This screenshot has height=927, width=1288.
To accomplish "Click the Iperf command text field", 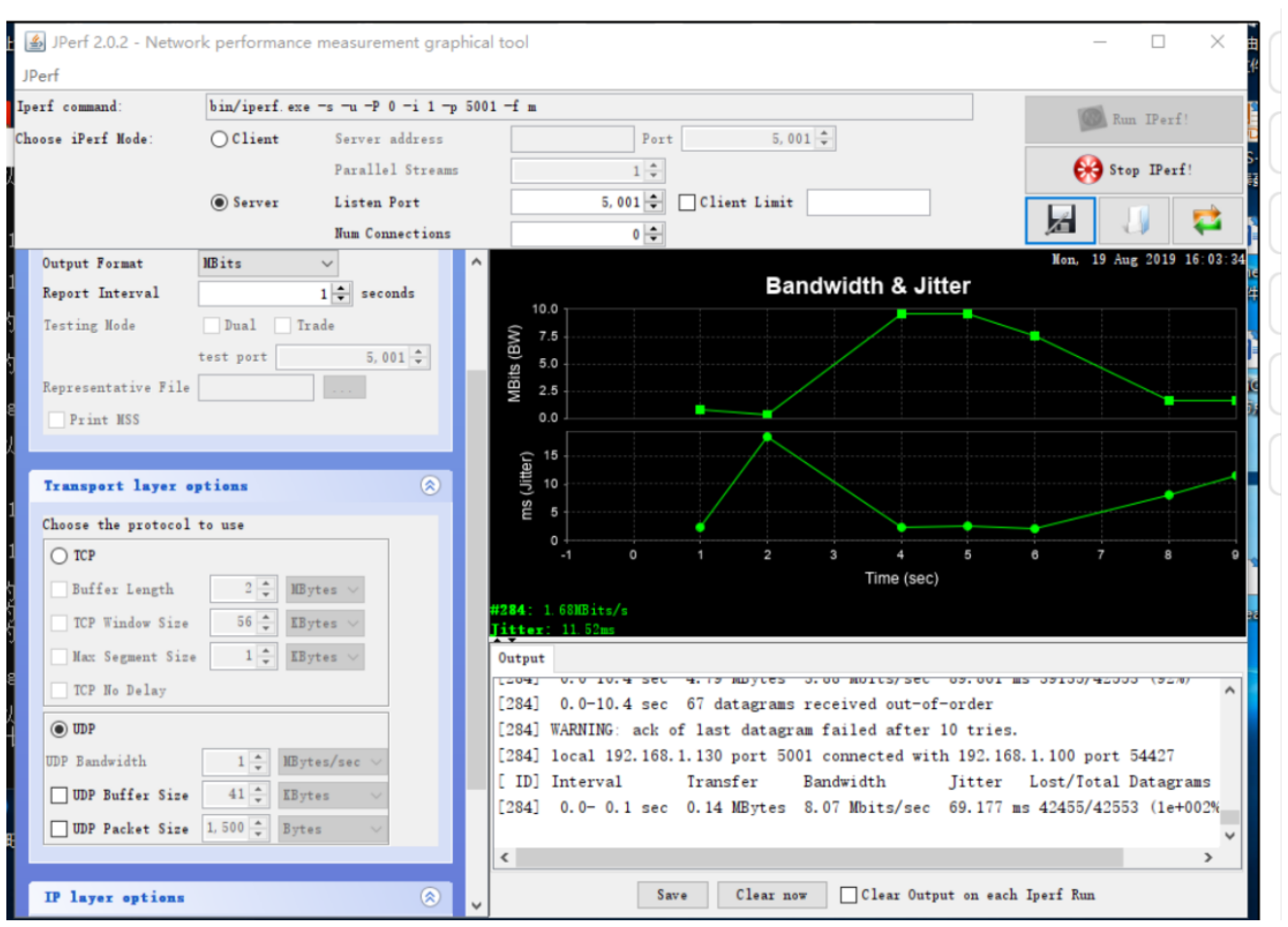I will [589, 107].
